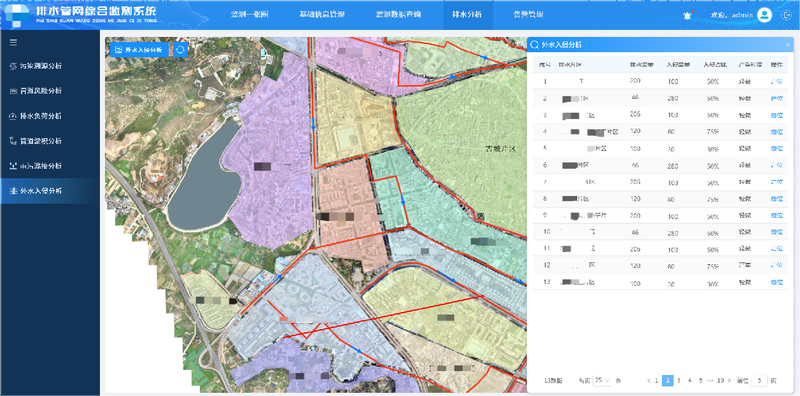Open the 监测数据查询 top tab
Viewport: 800px width, 396px height.
(398, 15)
